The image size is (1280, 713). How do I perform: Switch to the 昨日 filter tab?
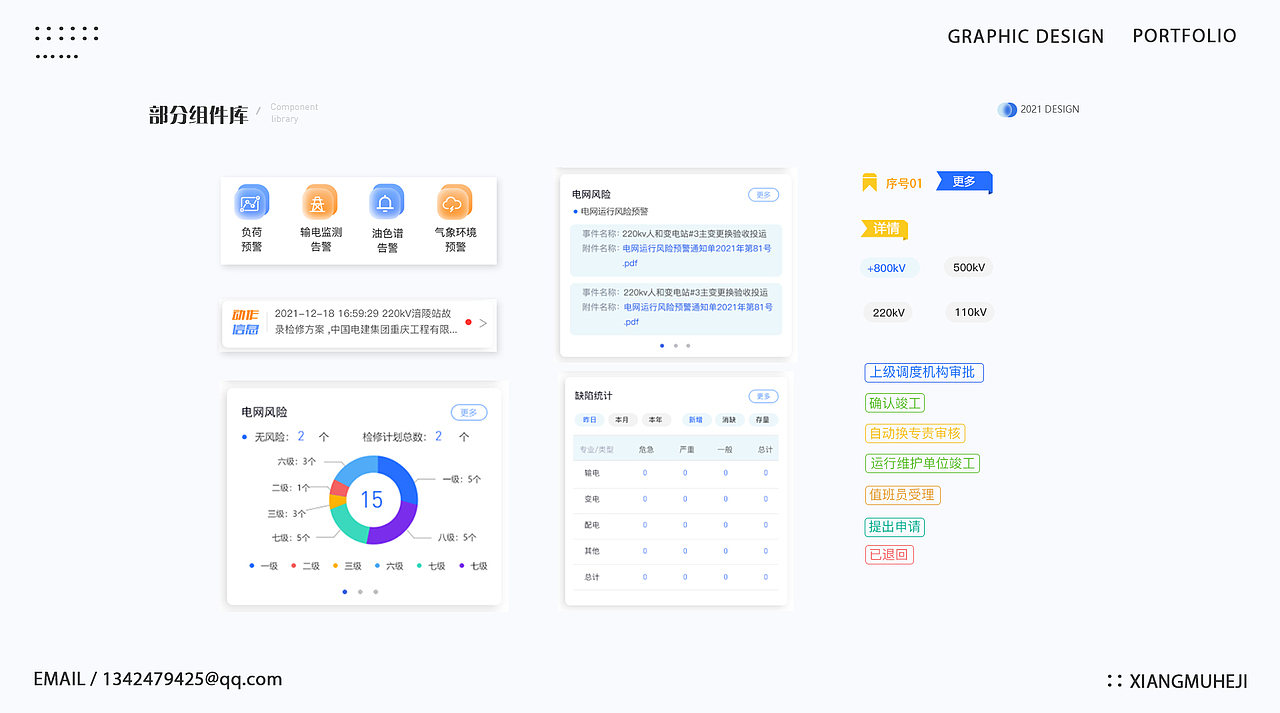(590, 420)
